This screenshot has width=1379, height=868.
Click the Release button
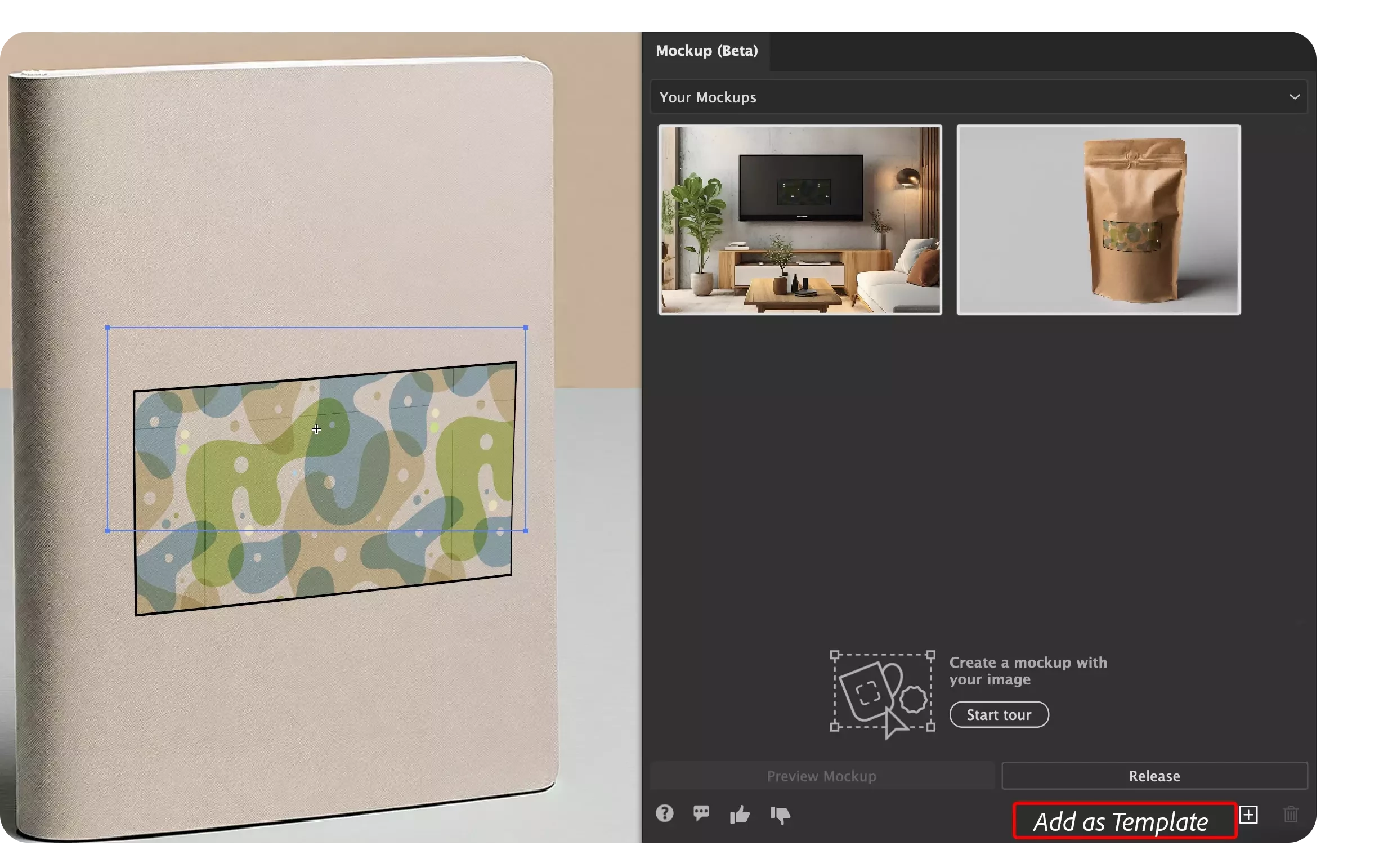point(1154,776)
